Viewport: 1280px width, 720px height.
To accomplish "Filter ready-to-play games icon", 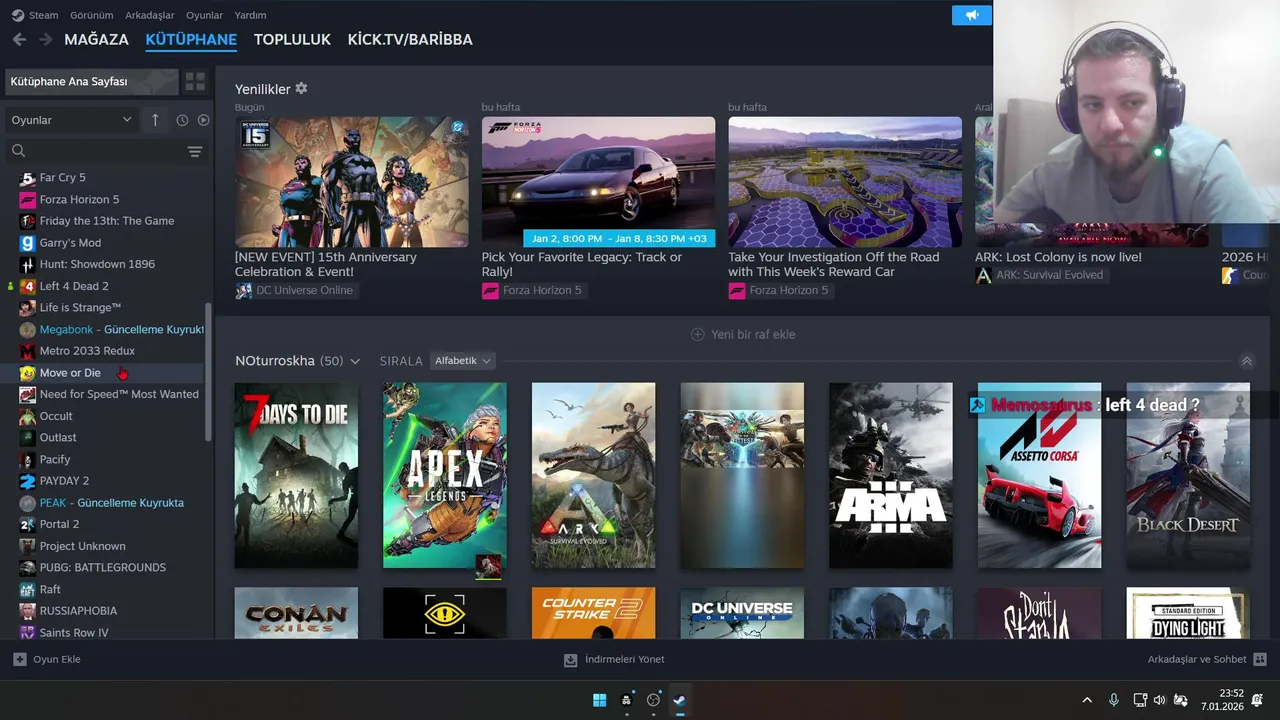I will click(204, 120).
